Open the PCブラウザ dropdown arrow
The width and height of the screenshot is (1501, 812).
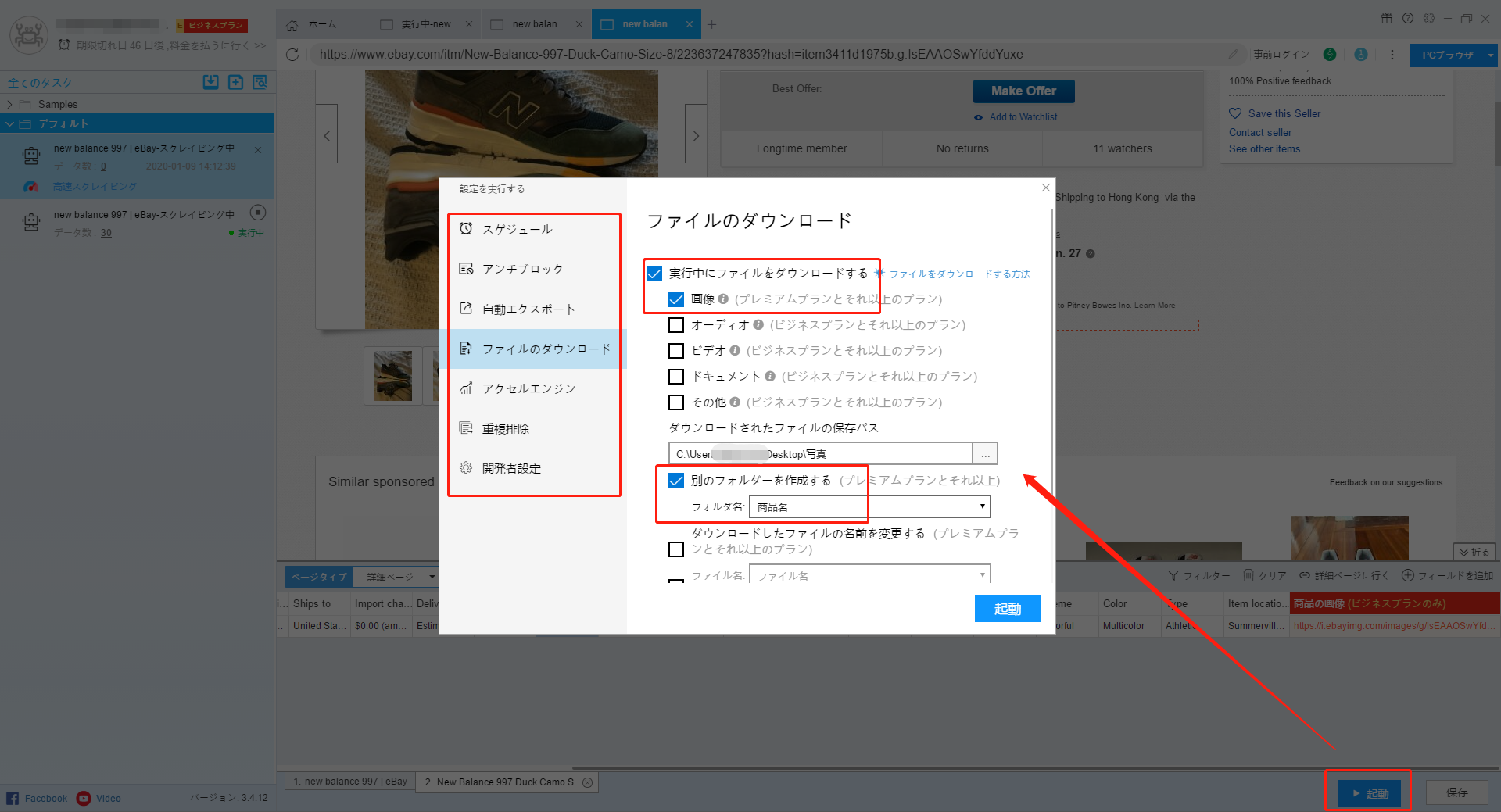coord(1490,55)
